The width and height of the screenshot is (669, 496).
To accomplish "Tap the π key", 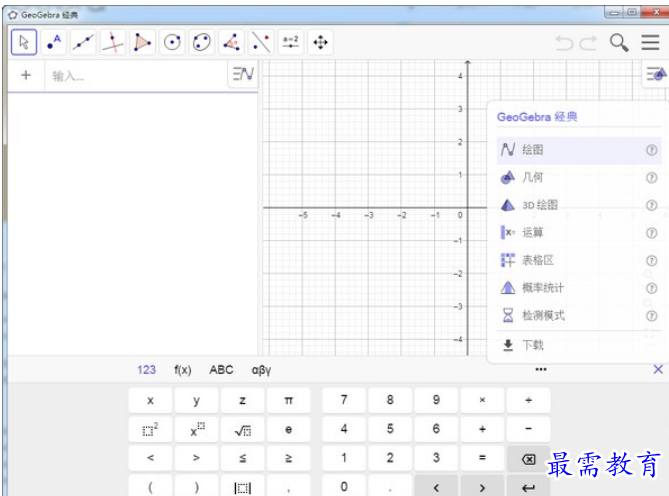I will point(288,400).
